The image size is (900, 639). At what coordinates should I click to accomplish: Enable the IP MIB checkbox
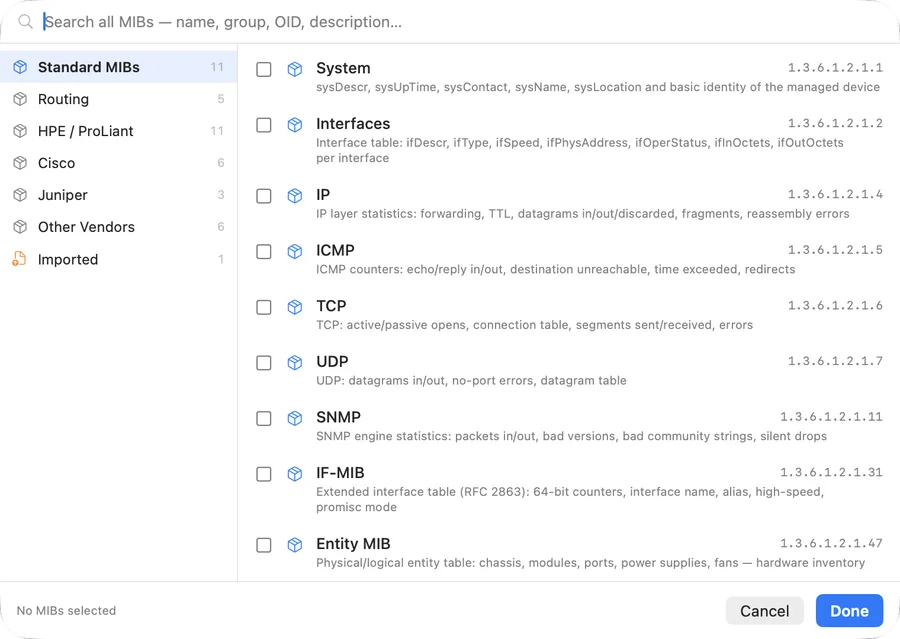(264, 196)
